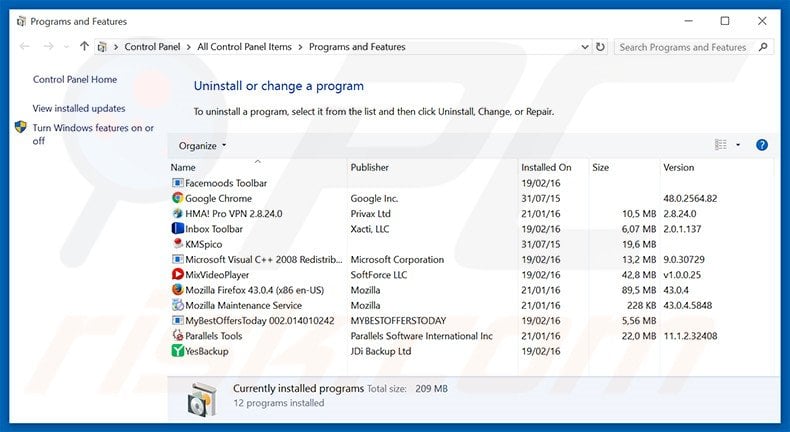Screen dimensions: 790x432
Task: Click the Facemoods Toolbar program icon
Action: pos(177,183)
